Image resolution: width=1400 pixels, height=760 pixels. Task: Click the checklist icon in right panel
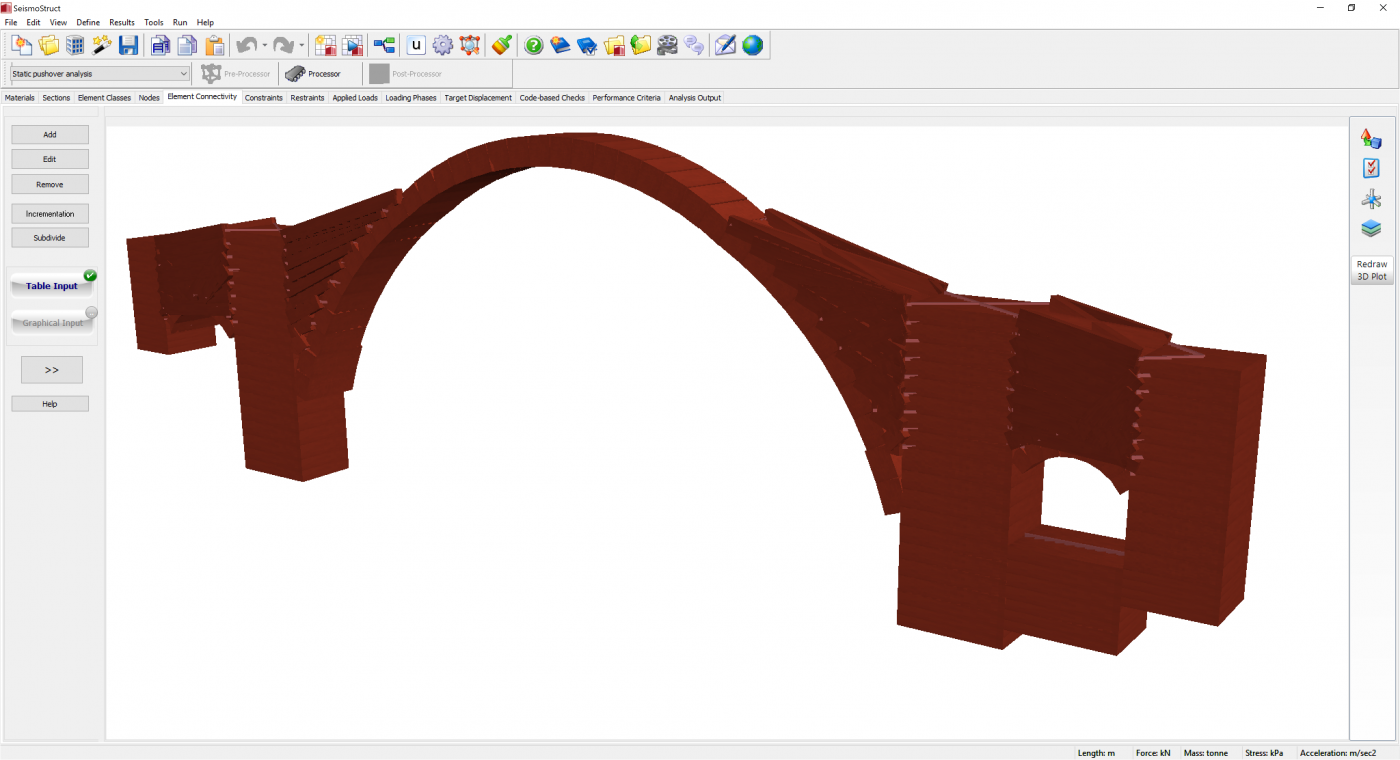[1371, 169]
